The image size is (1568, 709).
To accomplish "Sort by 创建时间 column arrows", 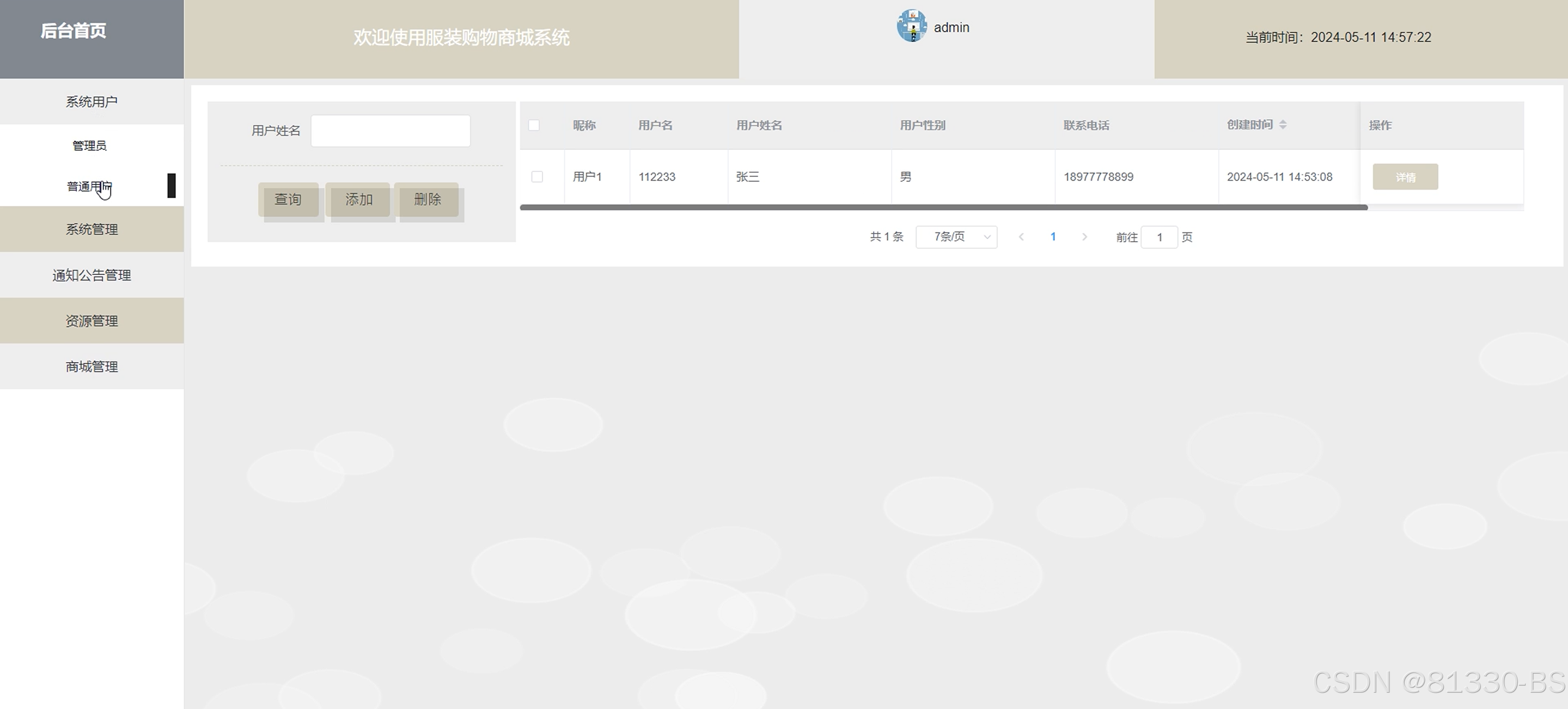I will click(x=1283, y=125).
